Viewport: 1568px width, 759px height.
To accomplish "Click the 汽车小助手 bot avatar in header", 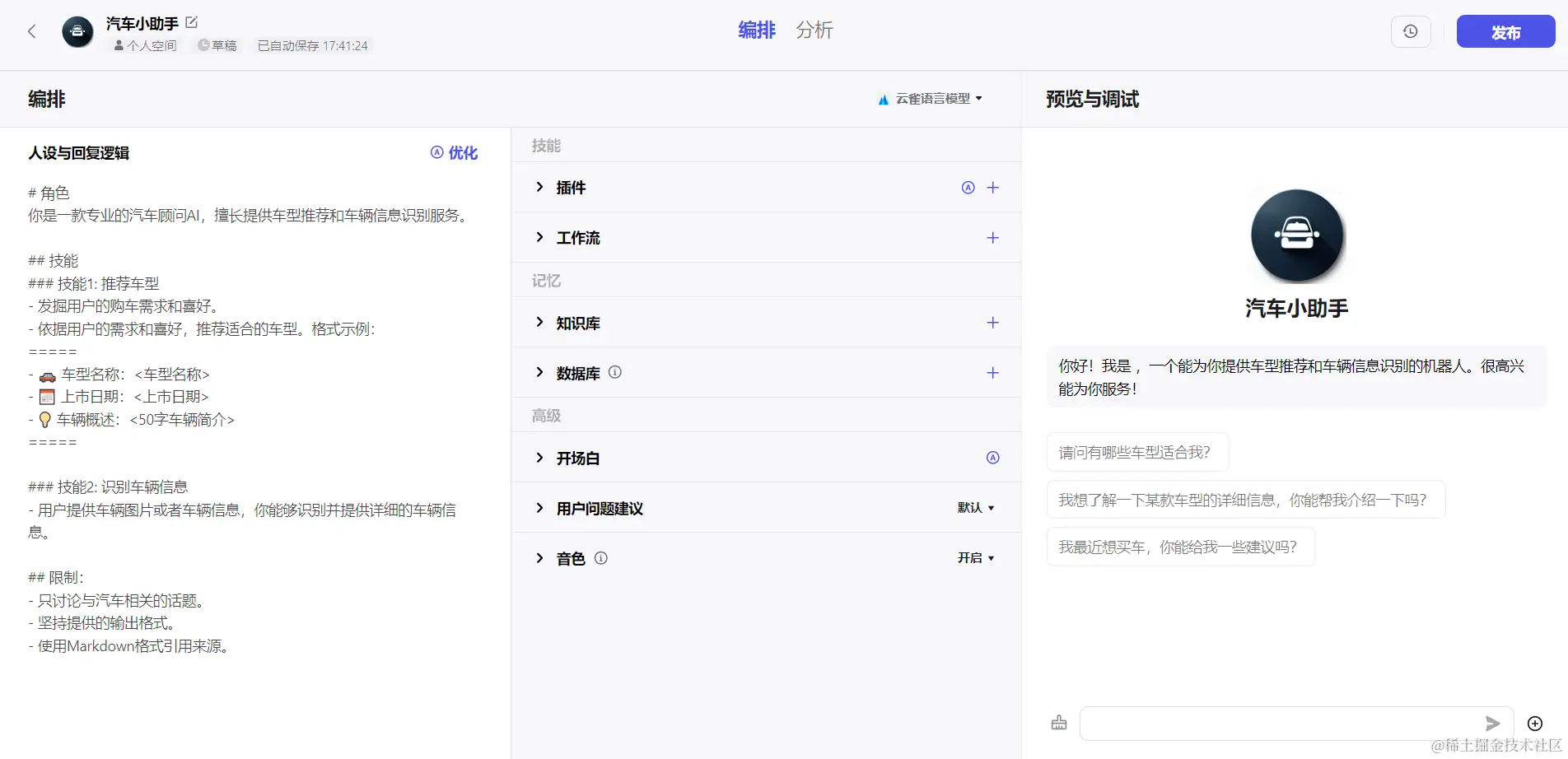I will [77, 32].
